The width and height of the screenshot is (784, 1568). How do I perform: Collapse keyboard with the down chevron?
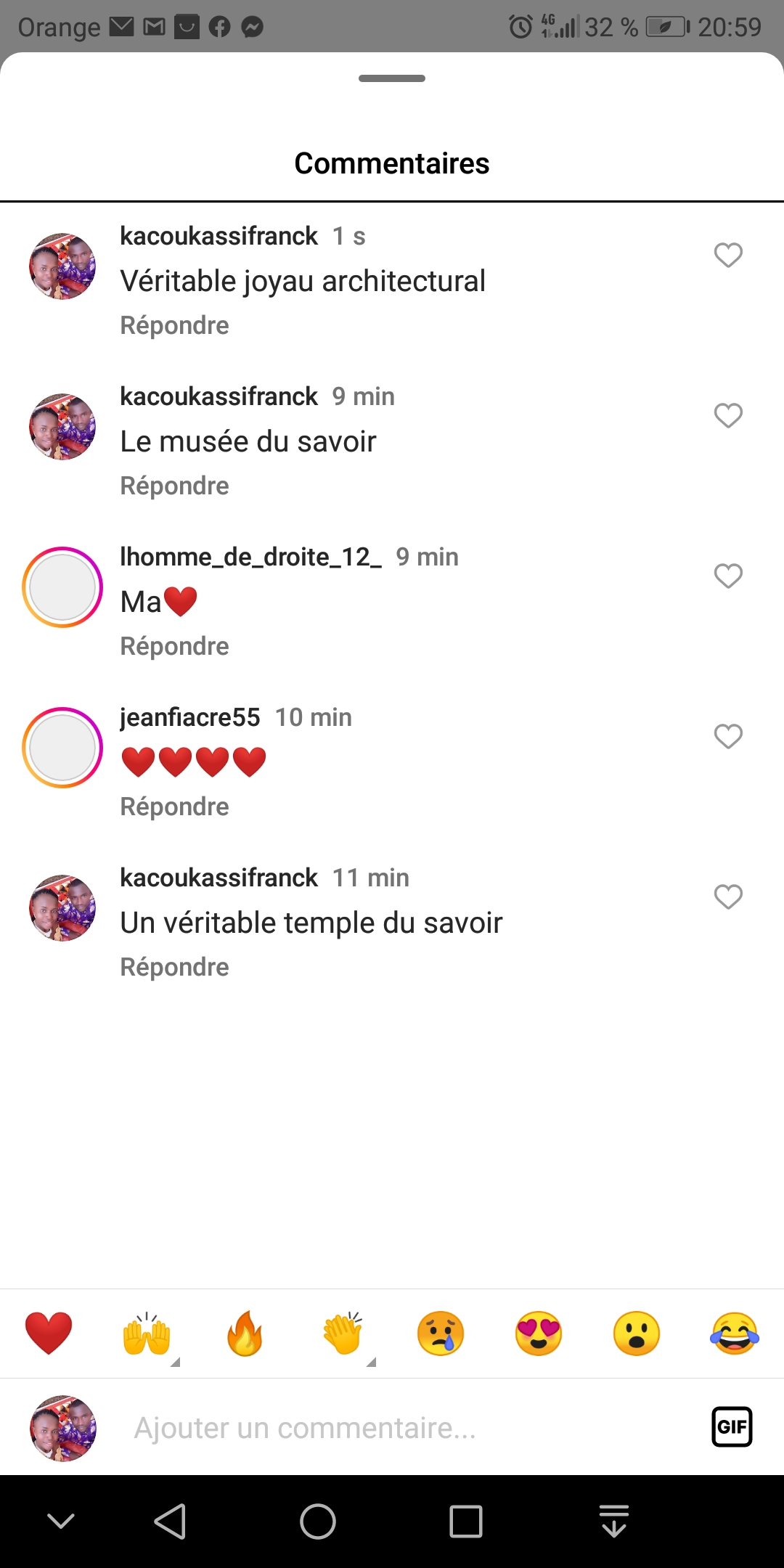[61, 1521]
